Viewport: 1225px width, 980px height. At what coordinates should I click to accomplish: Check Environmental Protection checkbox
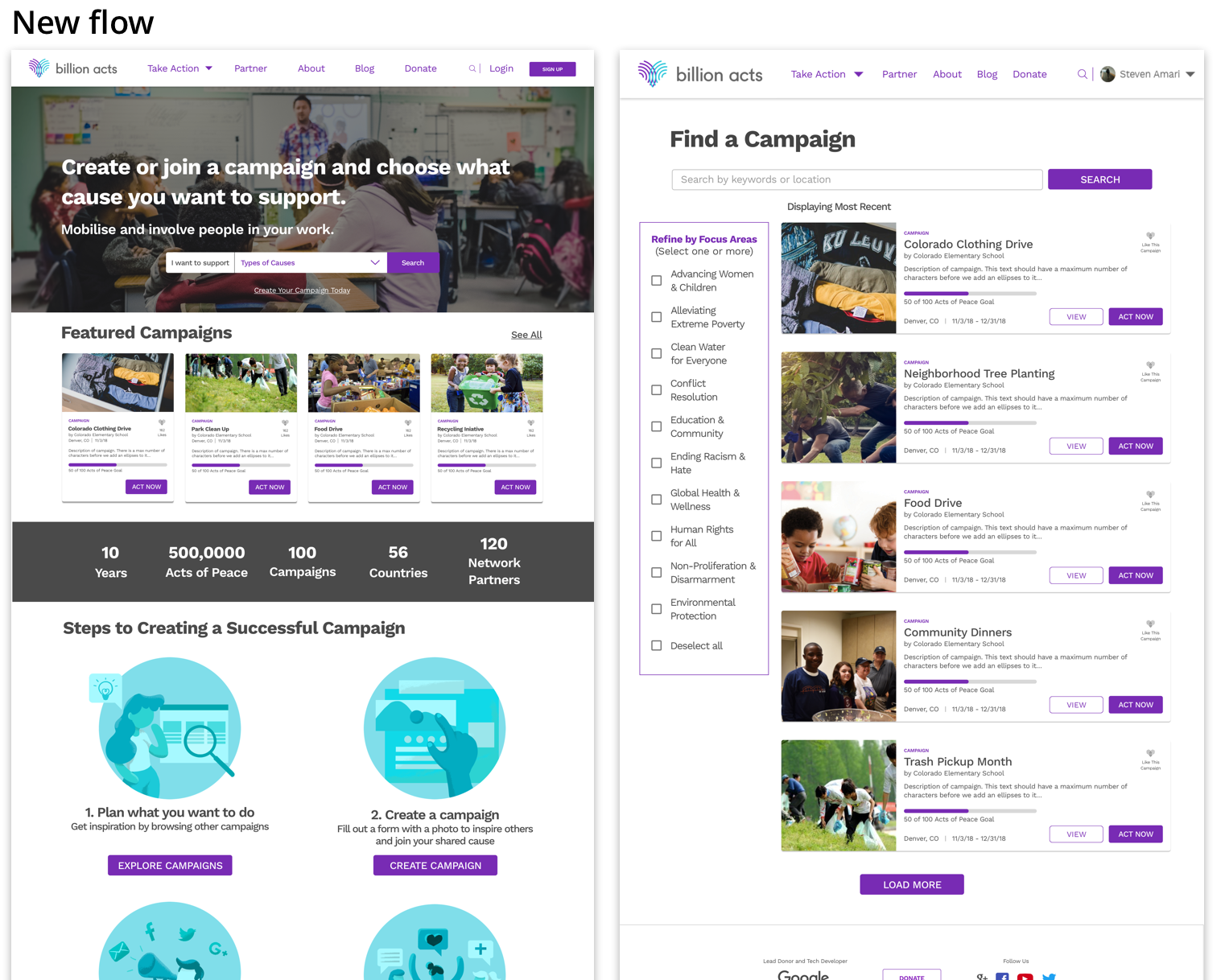tap(657, 609)
